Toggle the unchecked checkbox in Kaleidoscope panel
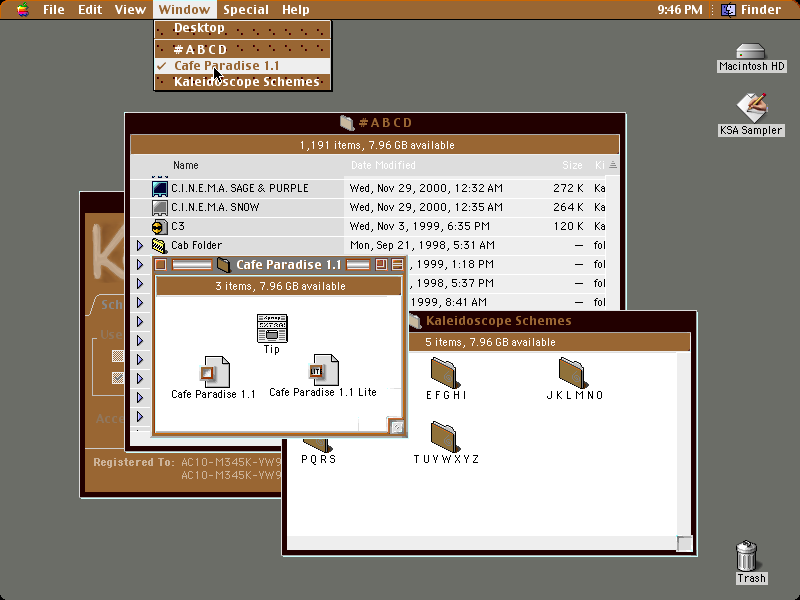This screenshot has height=600, width=800. (118, 356)
